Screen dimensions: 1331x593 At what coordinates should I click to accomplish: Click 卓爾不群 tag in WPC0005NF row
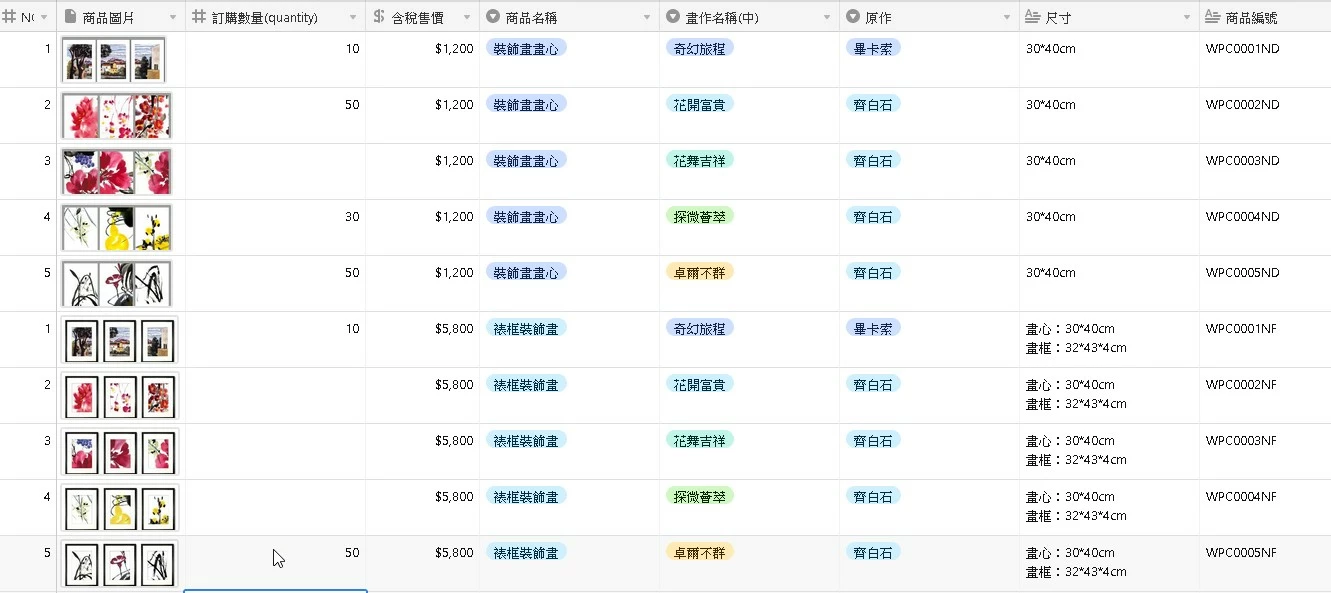coord(700,552)
